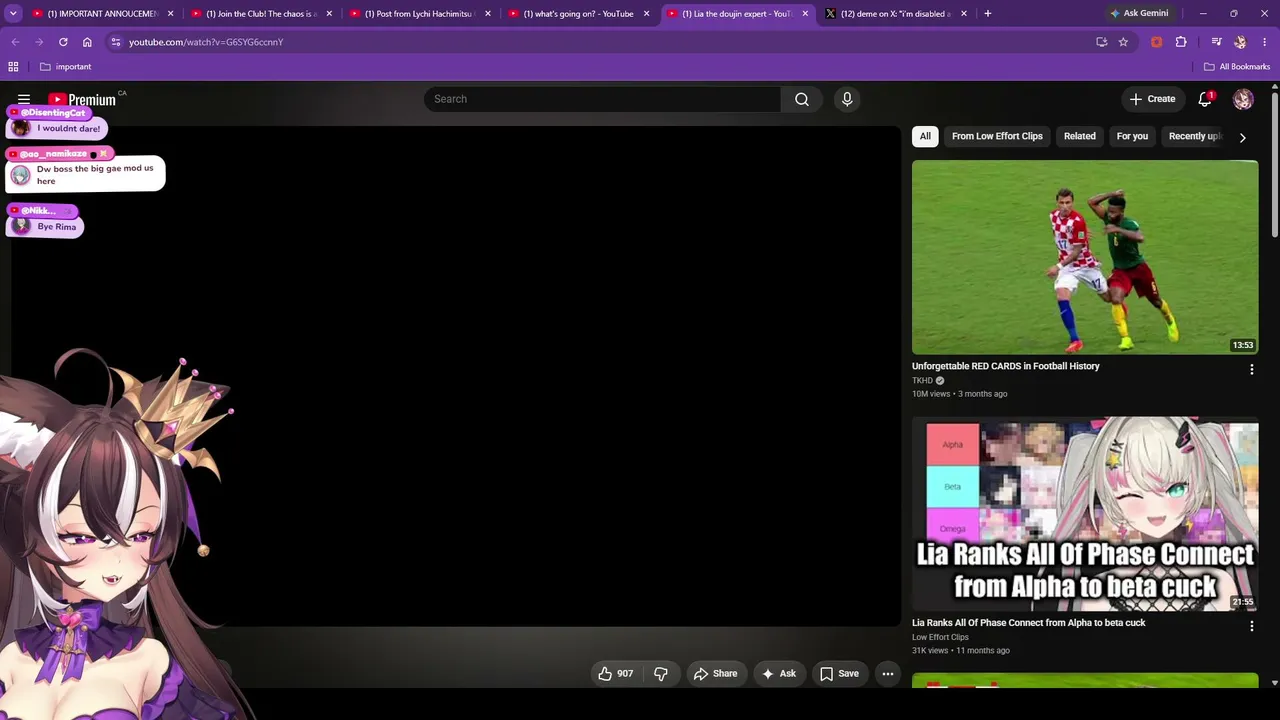Viewport: 1280px width, 720px height.
Task: Open 'Unforgettable RED CARDS in Football History' title
Action: (1006, 366)
